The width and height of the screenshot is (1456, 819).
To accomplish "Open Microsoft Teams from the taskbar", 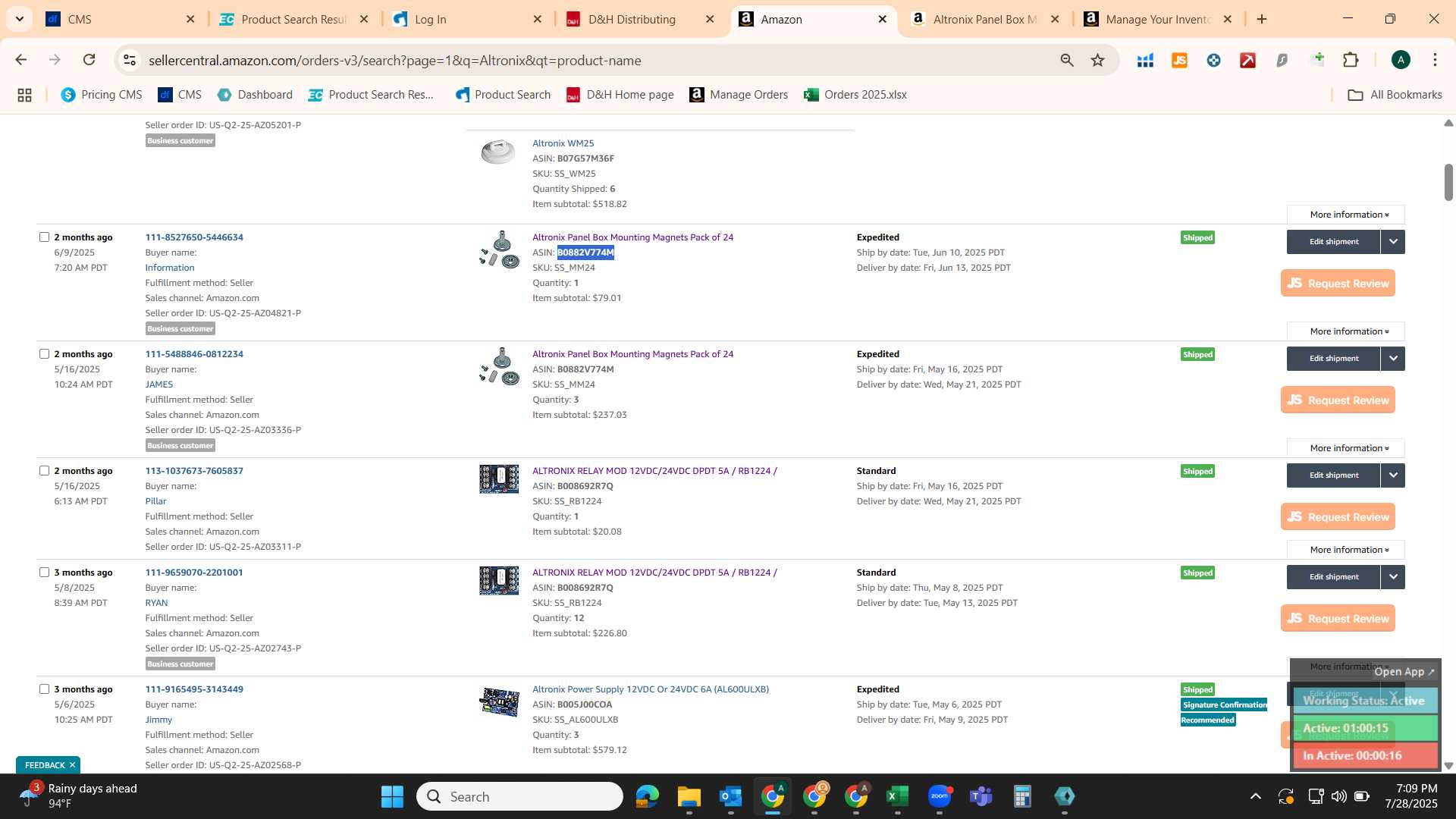I will [981, 796].
